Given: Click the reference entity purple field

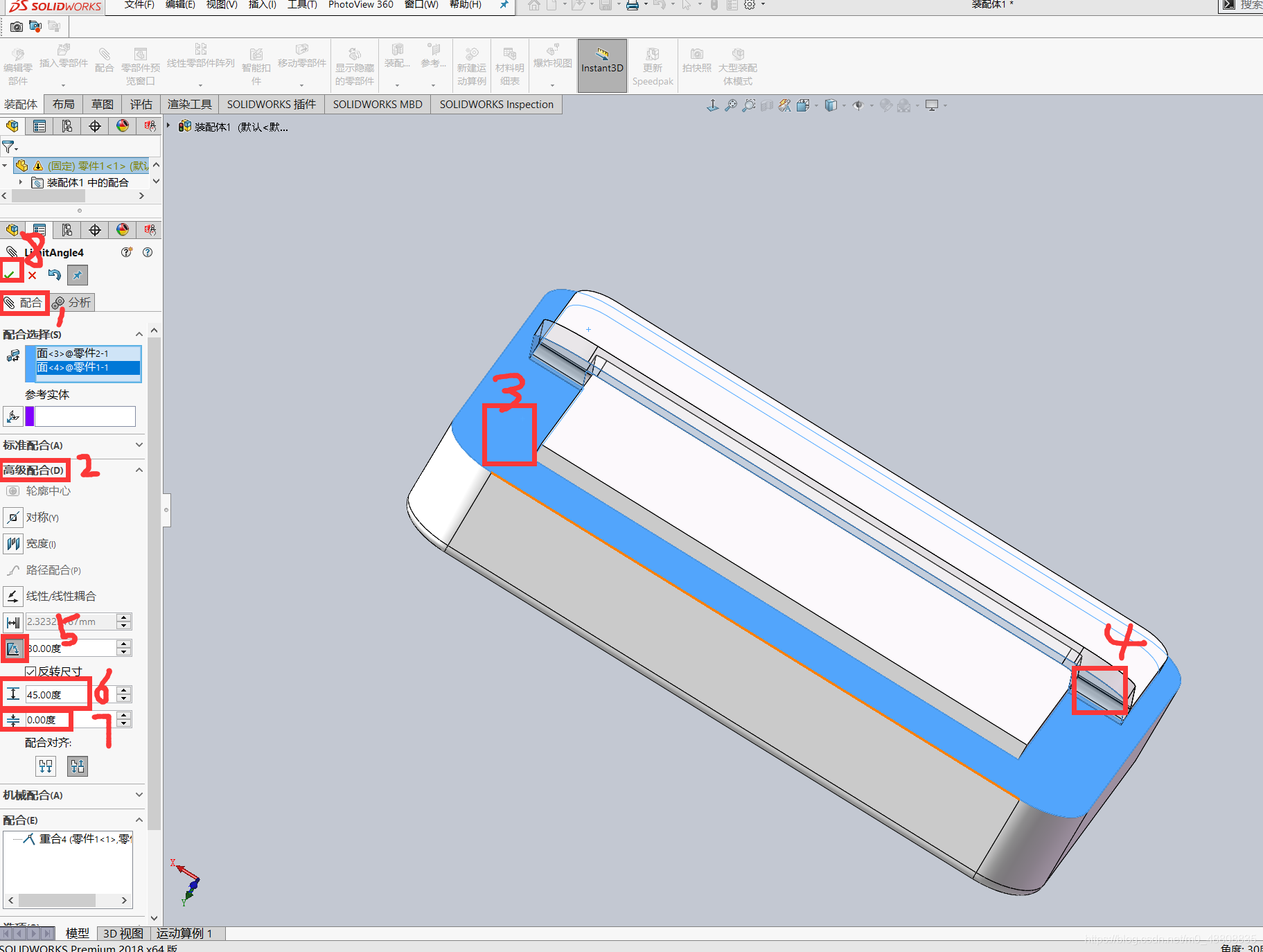Looking at the screenshot, I should [80, 416].
